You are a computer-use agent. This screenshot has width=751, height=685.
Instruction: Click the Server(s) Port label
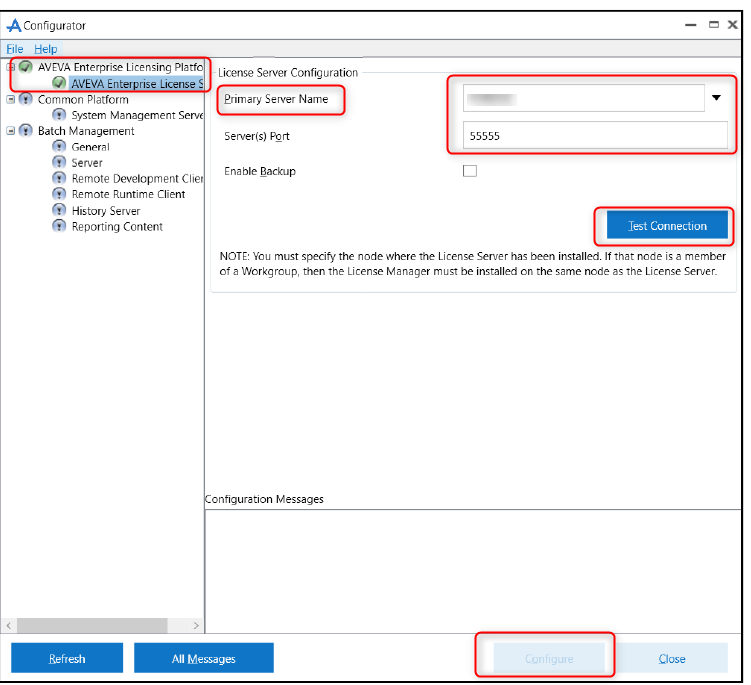tap(257, 136)
